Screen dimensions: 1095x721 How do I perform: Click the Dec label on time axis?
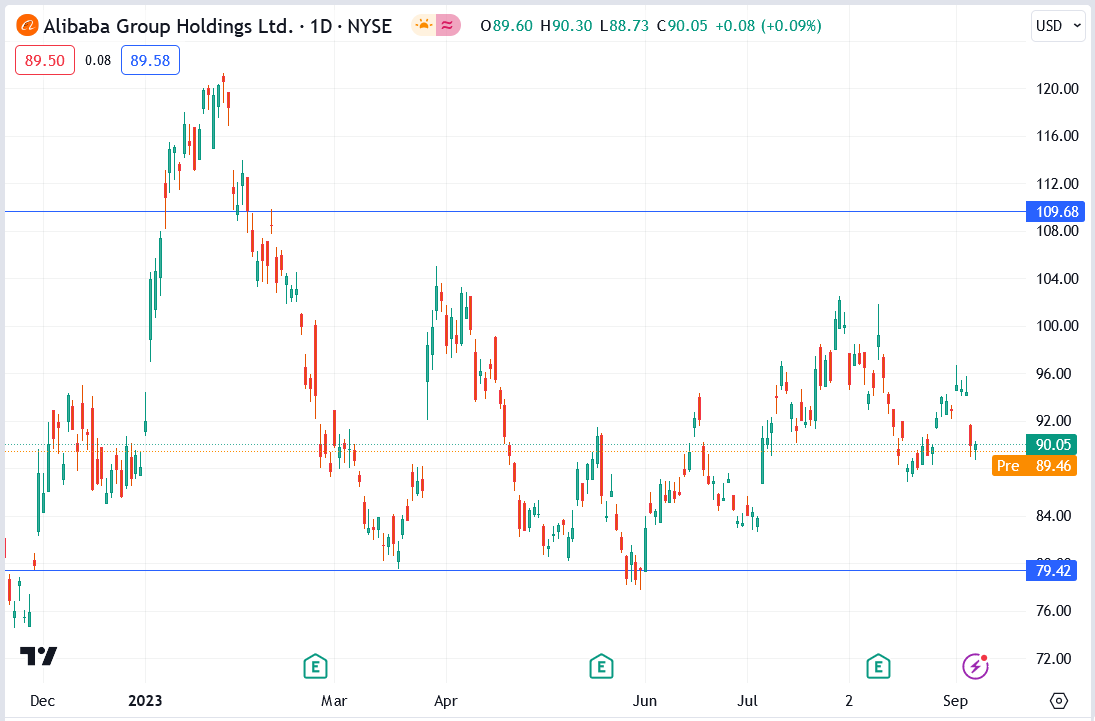point(43,701)
